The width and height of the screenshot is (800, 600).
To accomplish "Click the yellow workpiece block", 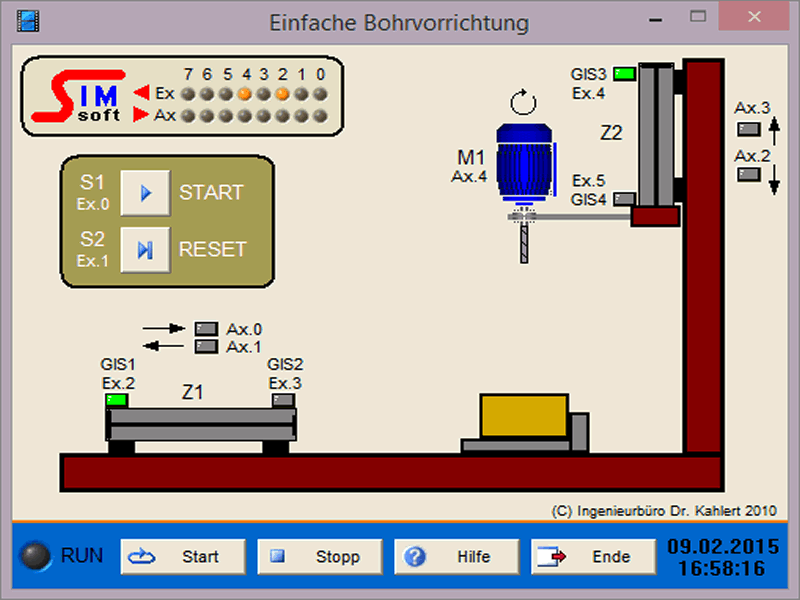I will pyautogui.click(x=524, y=415).
